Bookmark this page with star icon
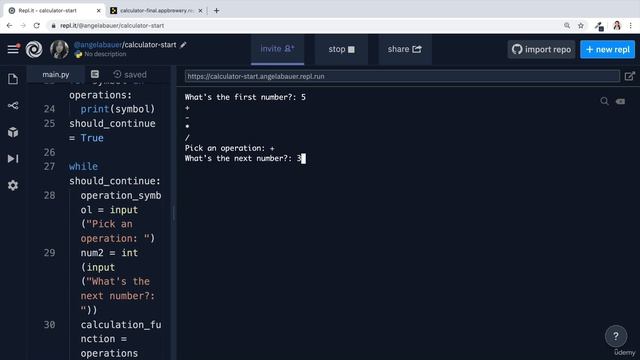Image resolution: width=640 pixels, height=360 pixels. point(581,26)
